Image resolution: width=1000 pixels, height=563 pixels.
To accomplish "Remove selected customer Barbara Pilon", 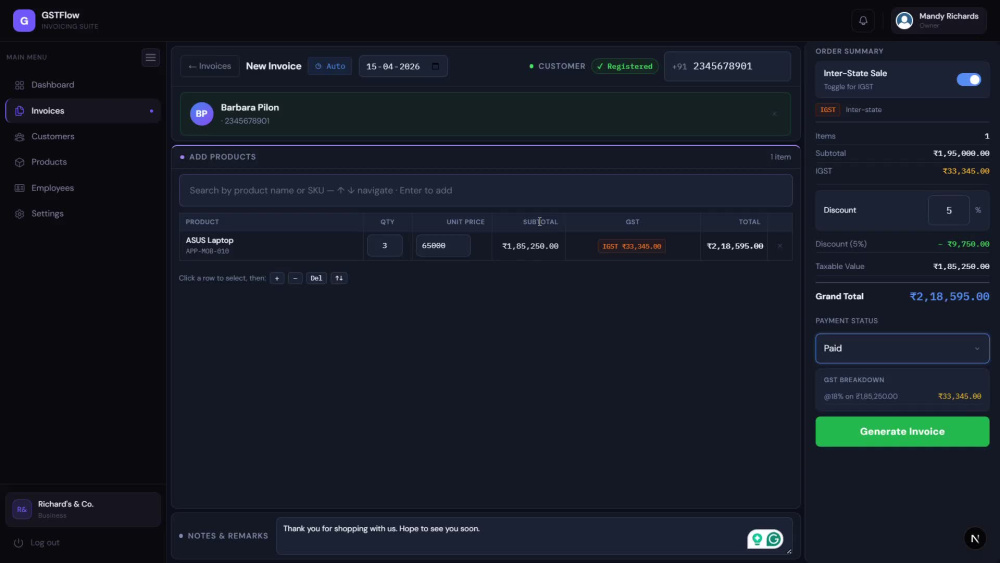I will 774,114.
